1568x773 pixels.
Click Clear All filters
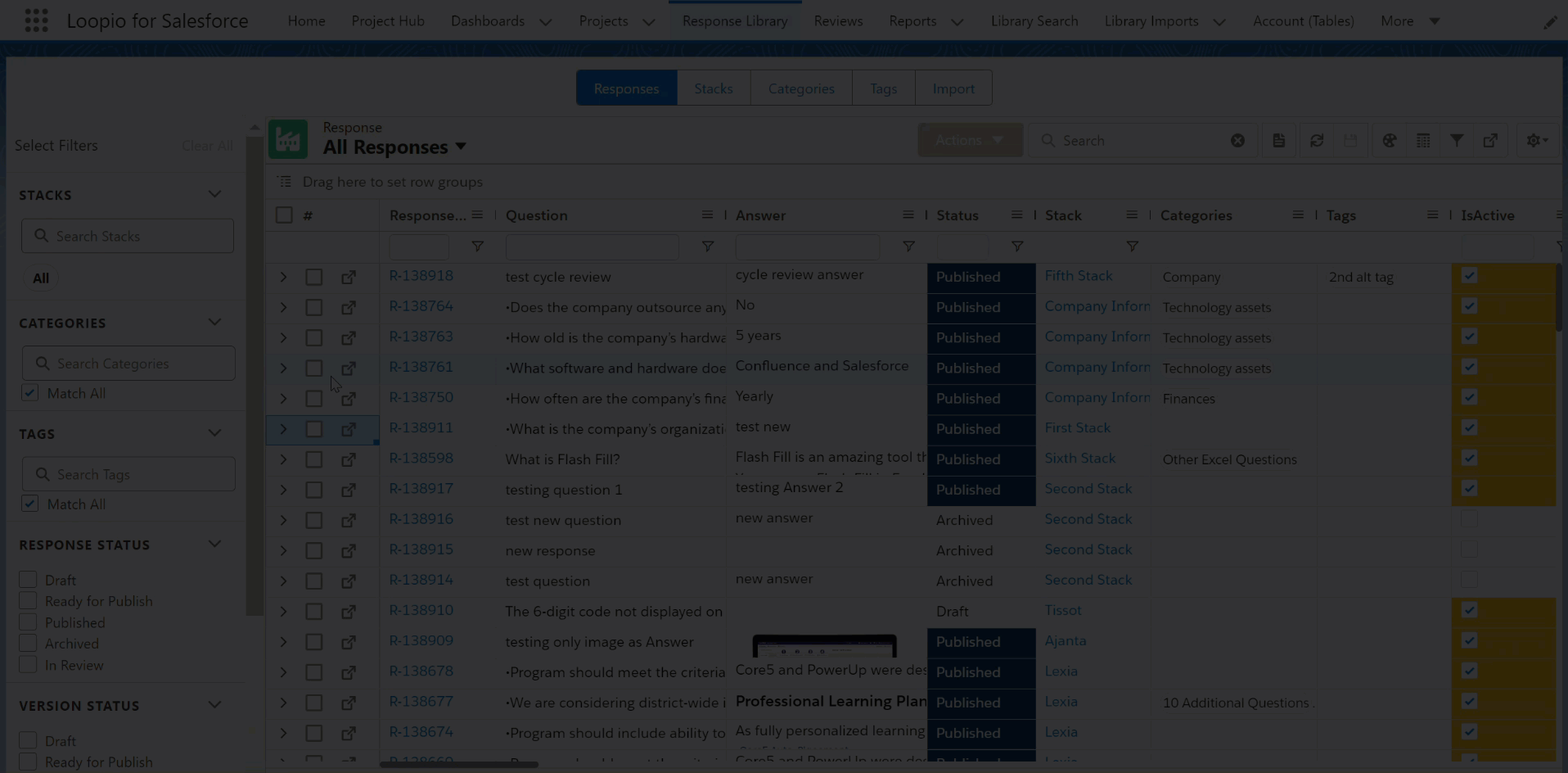point(207,146)
